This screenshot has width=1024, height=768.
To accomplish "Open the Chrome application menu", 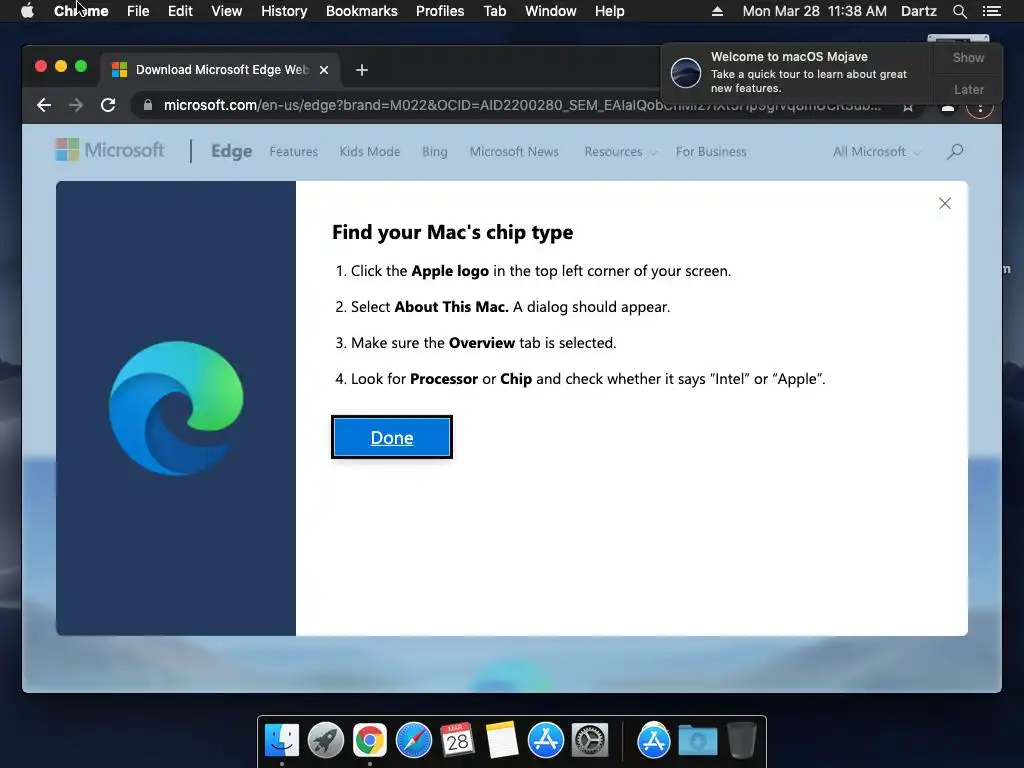I will tap(81, 11).
